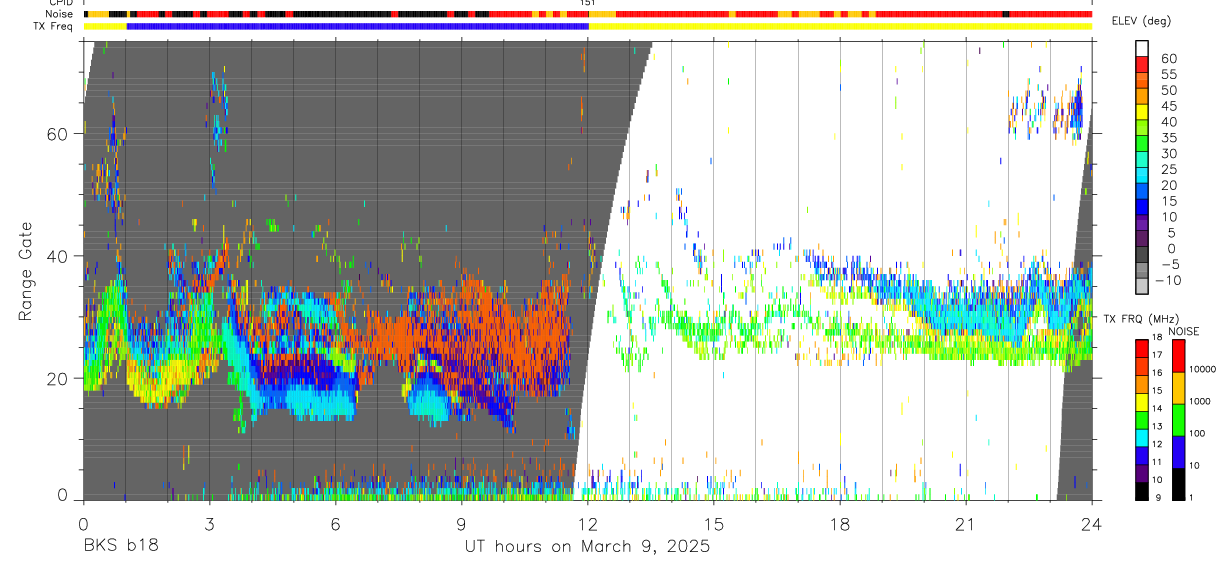
Task: Click the x-axis tick label "12"
Action: pos(588,524)
